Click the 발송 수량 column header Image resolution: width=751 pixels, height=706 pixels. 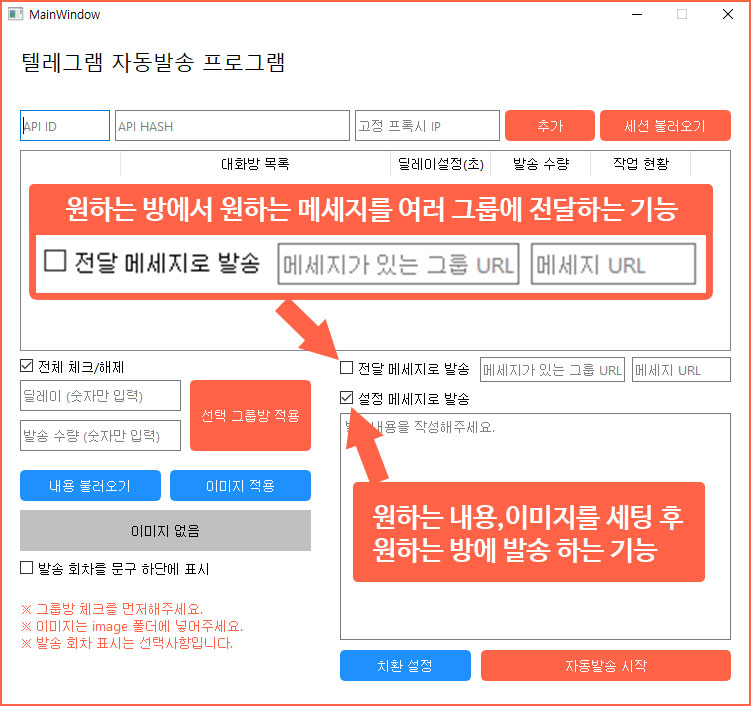pos(541,164)
